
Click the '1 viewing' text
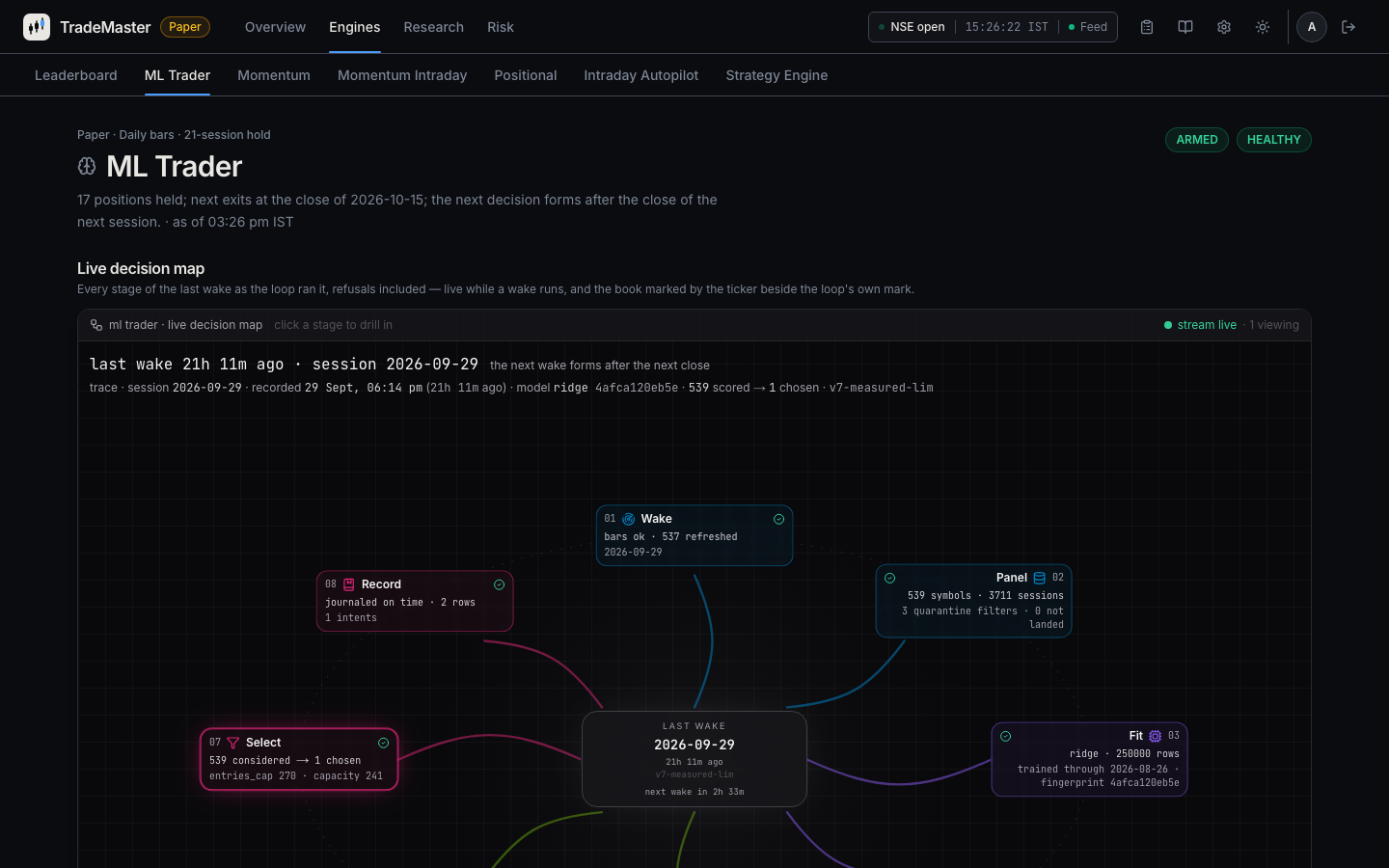pyautogui.click(x=1274, y=325)
